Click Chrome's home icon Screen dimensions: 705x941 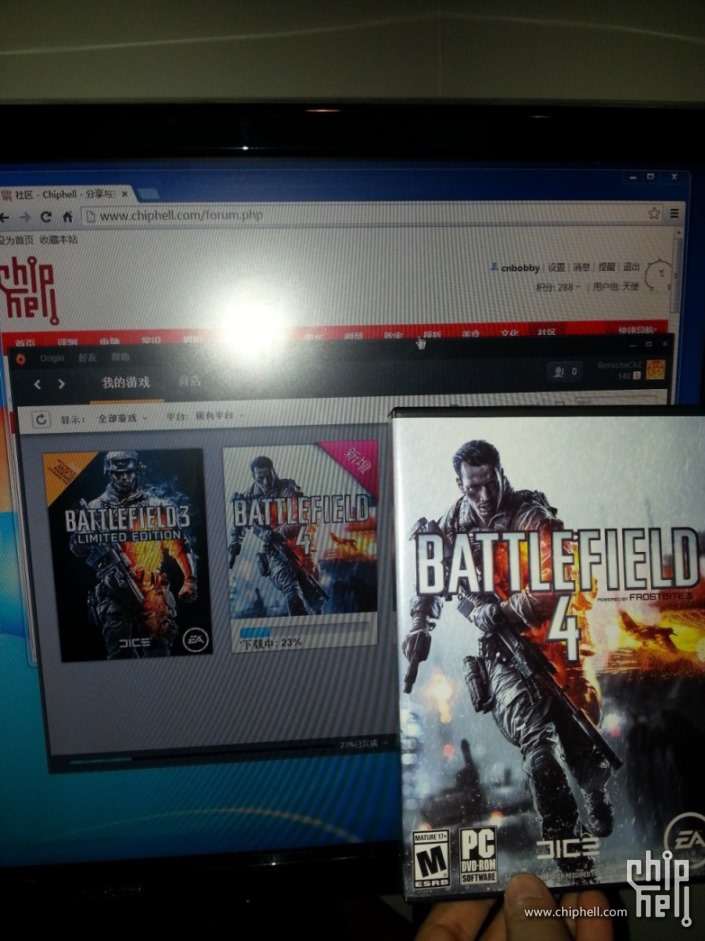pyautogui.click(x=67, y=217)
